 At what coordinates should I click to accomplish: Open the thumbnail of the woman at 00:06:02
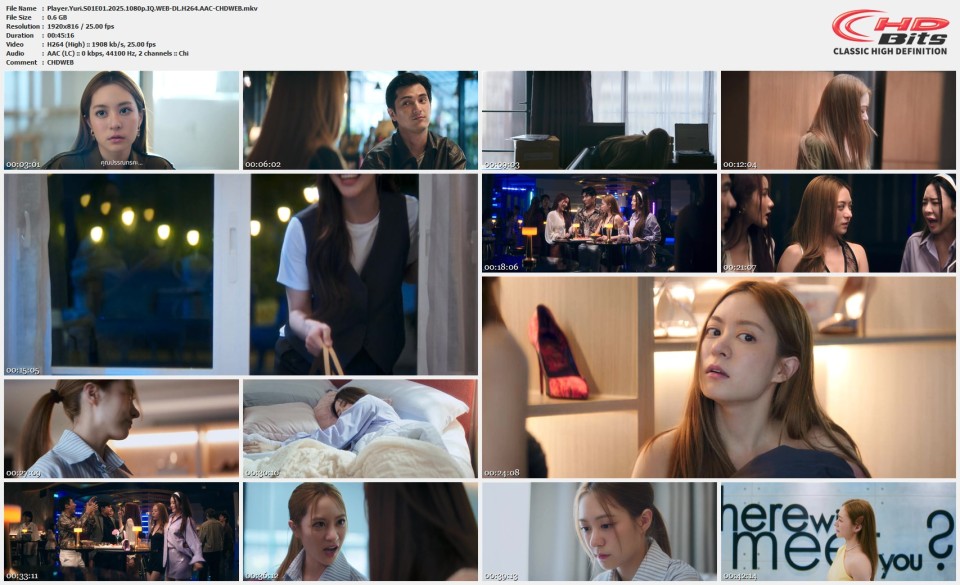coord(358,119)
